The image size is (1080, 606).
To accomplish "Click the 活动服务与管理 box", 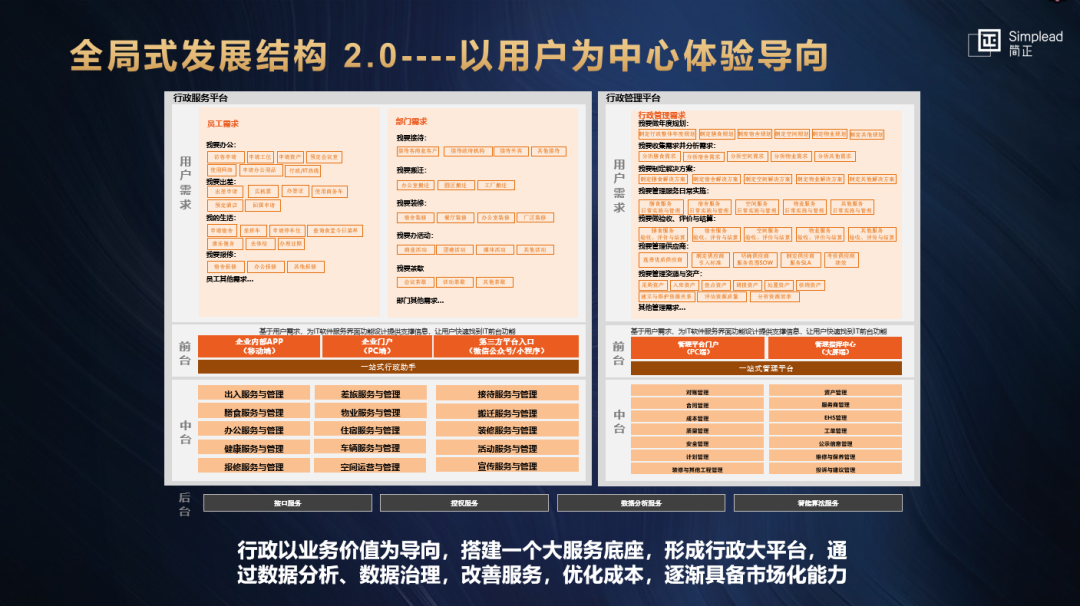I will coord(507,448).
